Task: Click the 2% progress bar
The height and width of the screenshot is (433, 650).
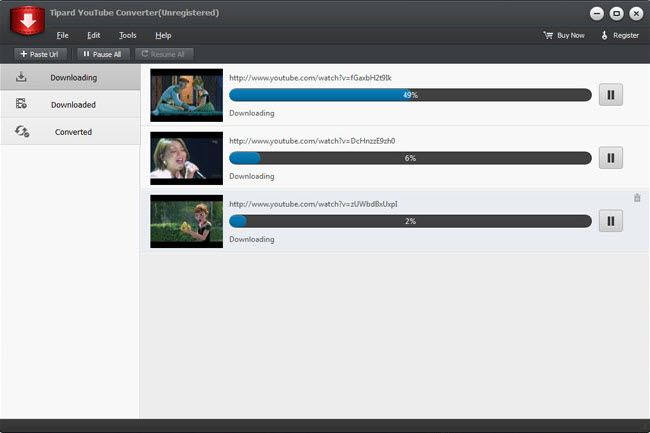Action: point(410,221)
